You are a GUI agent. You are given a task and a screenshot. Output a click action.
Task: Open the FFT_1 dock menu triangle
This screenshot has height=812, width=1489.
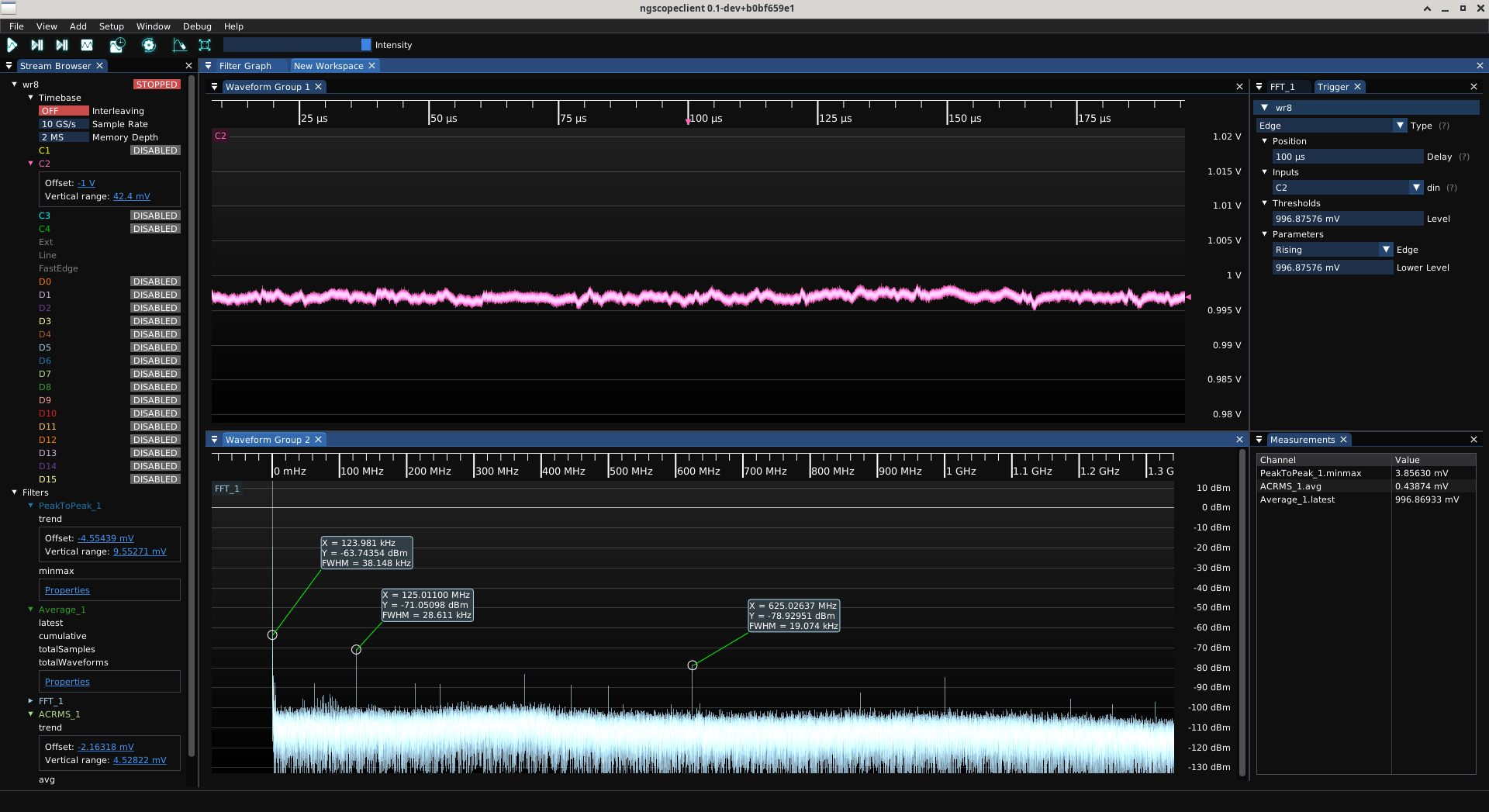pos(1259,87)
